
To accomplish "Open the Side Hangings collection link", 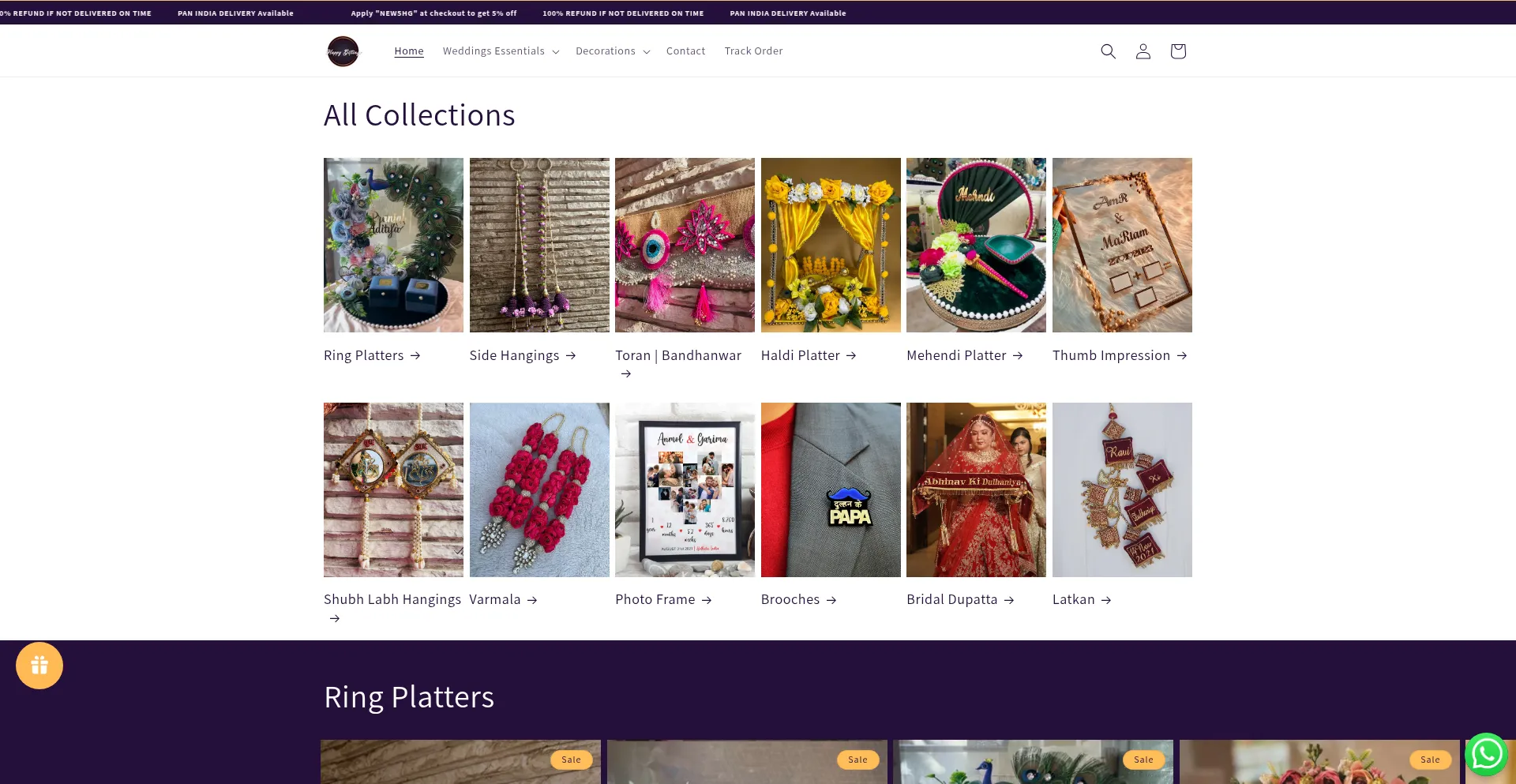I will [514, 356].
